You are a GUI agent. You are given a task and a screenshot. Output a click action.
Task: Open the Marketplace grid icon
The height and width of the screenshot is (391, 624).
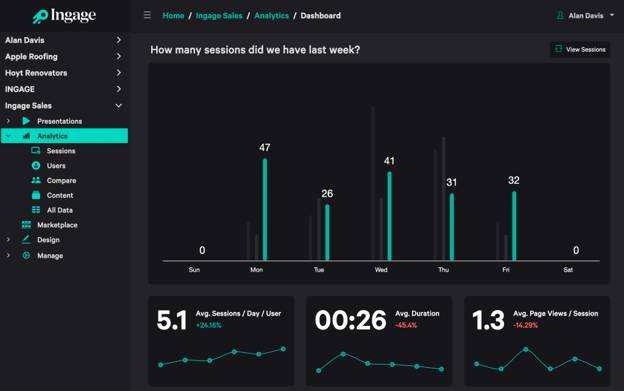pos(26,225)
